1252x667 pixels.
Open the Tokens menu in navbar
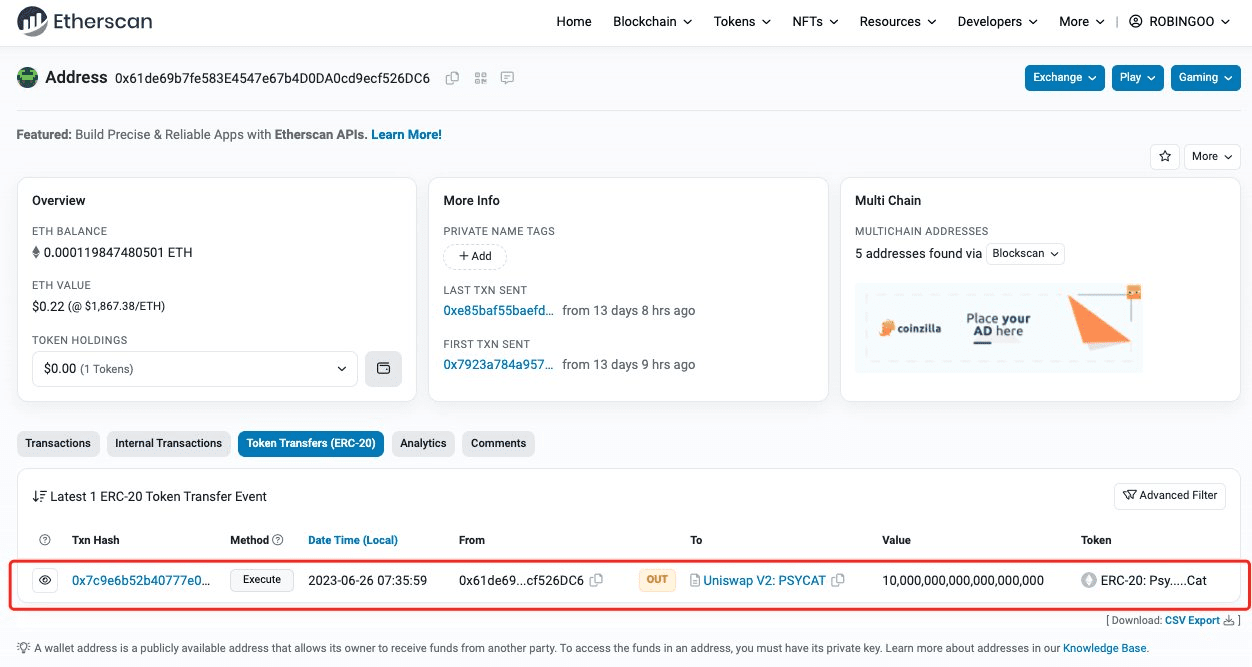tap(741, 22)
